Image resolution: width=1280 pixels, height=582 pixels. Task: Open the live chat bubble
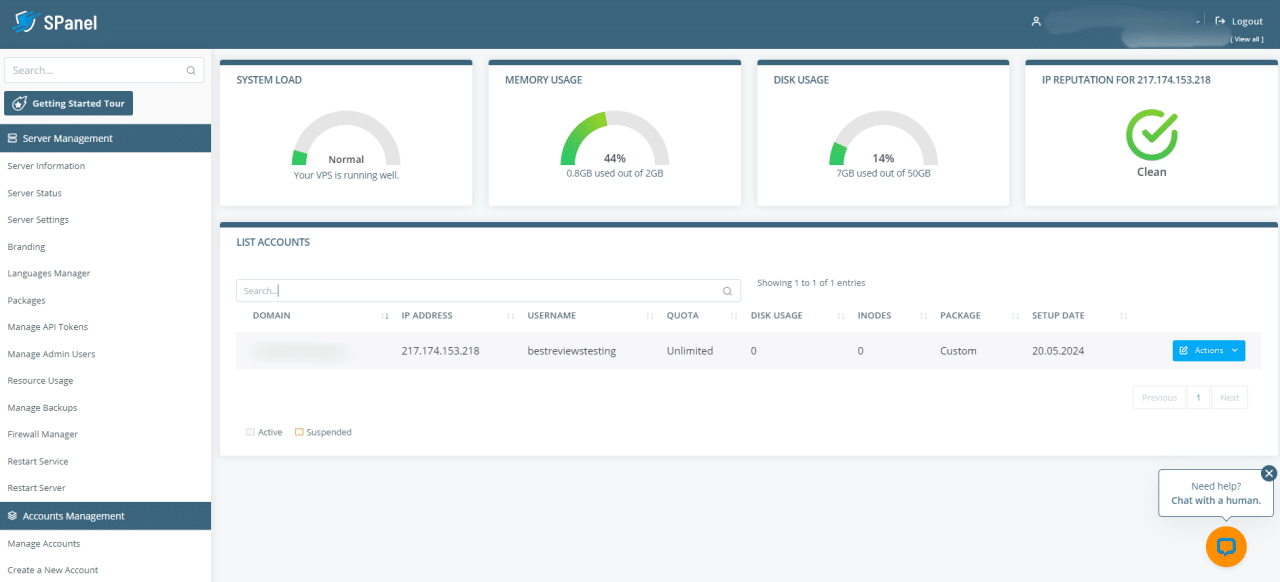tap(1226, 546)
